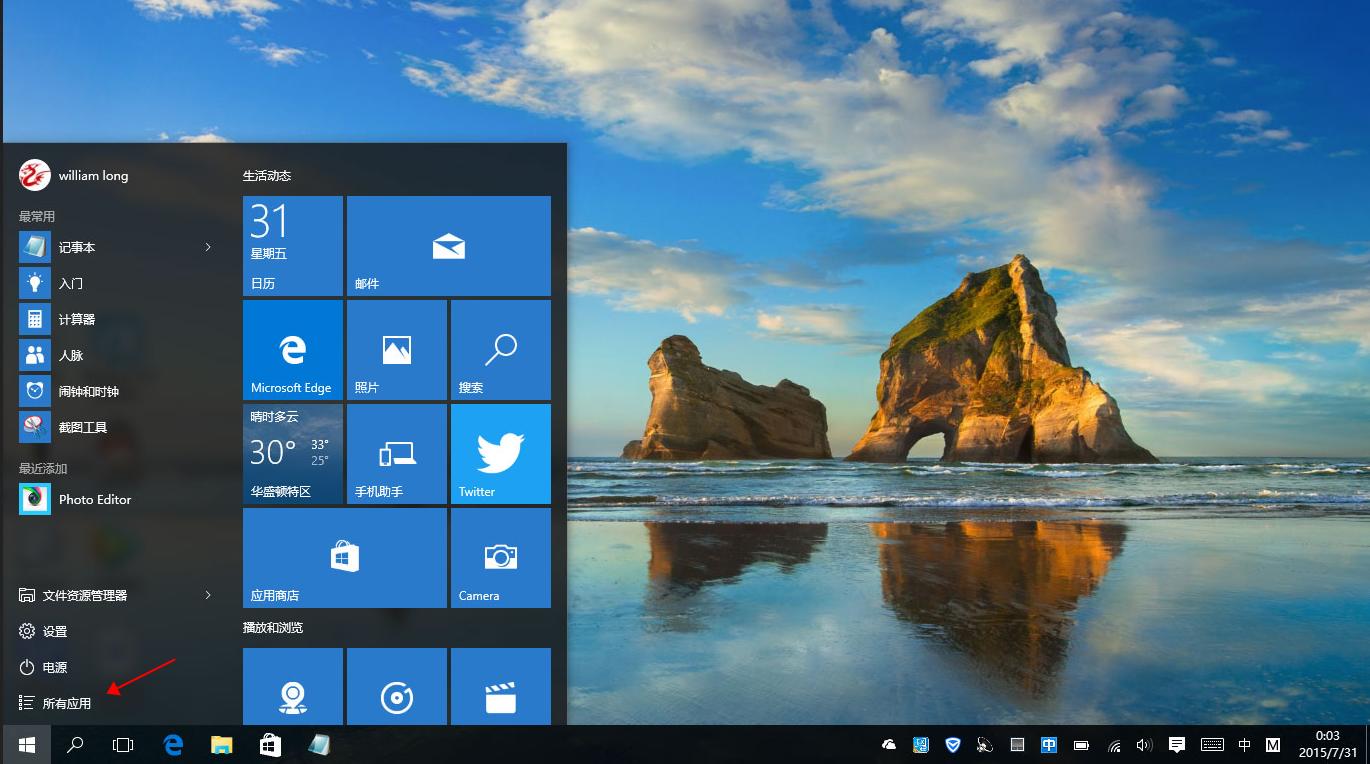Open File Explorer from the taskbar
Screen dimensions: 1370x764
[x=222, y=744]
